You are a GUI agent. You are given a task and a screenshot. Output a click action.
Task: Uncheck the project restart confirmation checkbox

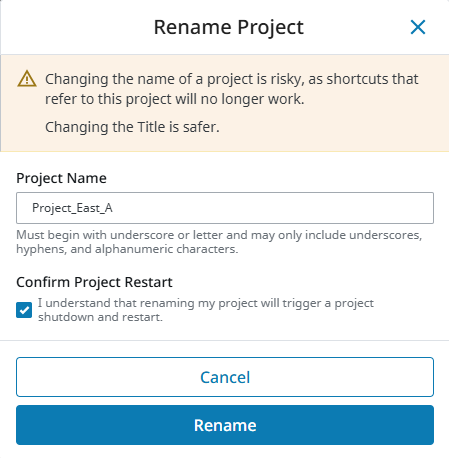tap(24, 310)
